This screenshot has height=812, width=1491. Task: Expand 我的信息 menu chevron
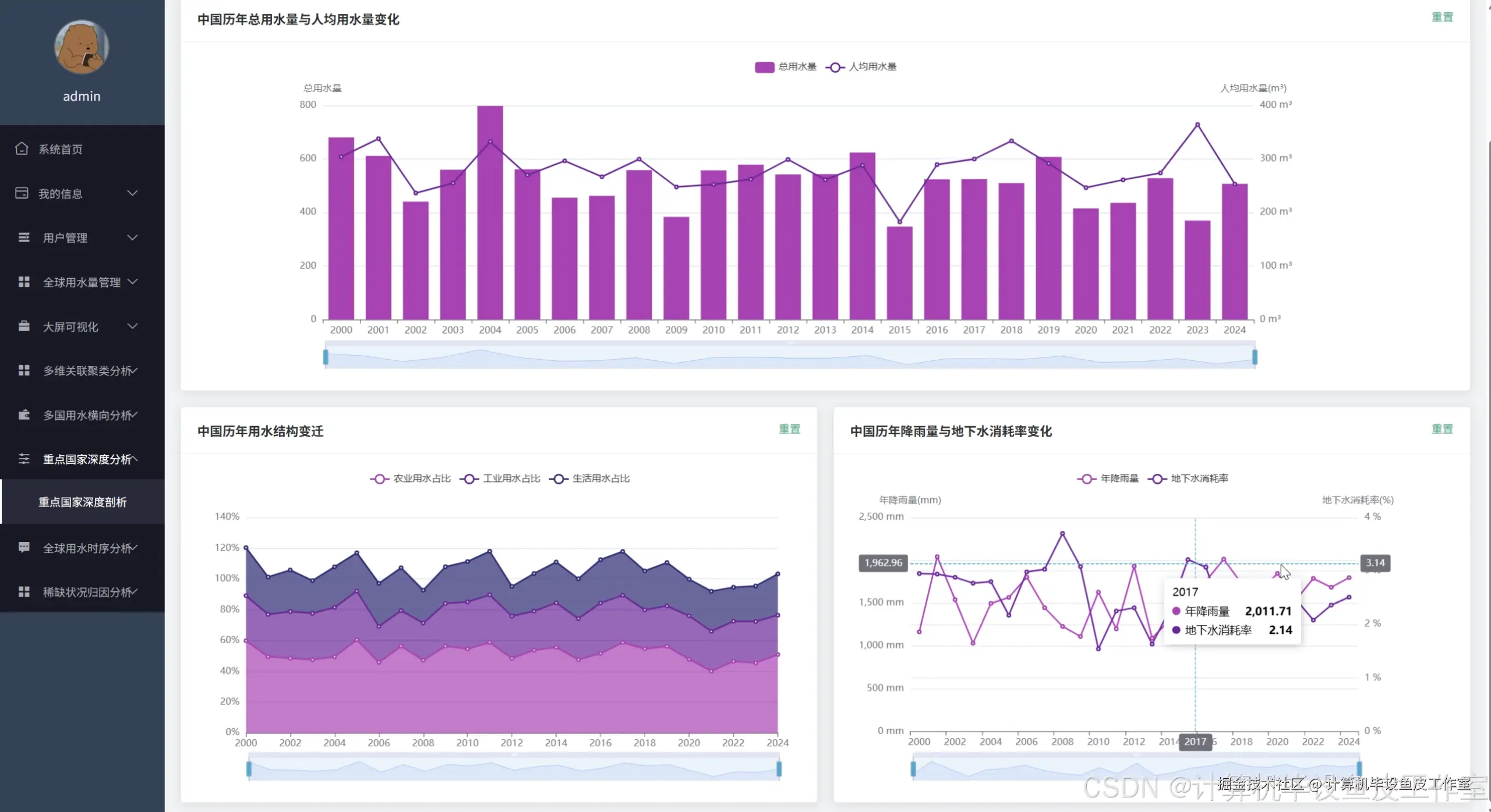tap(133, 193)
